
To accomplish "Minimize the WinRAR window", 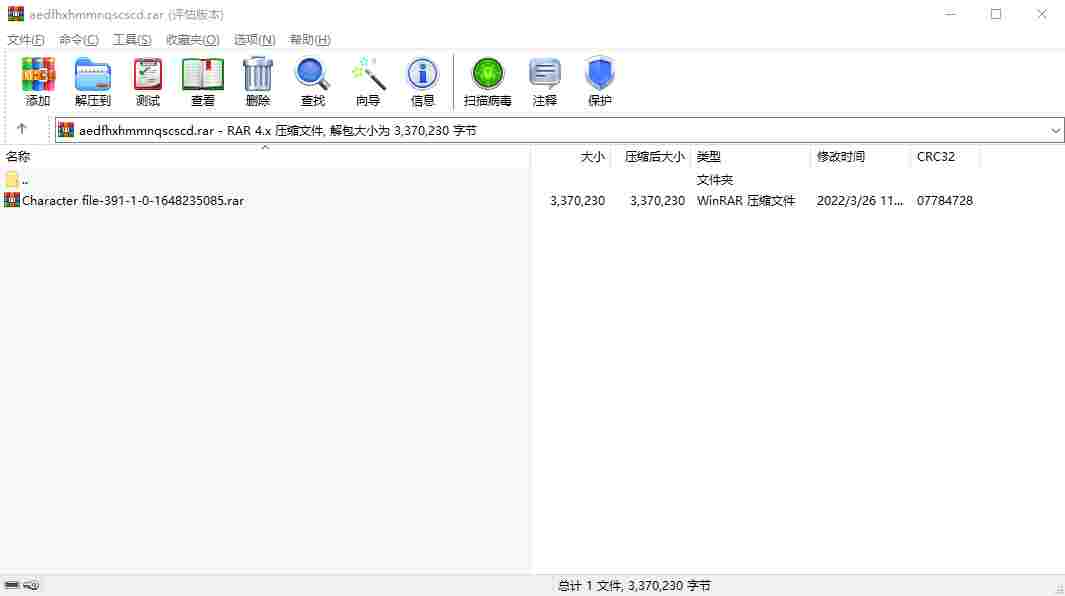I will pos(950,14).
